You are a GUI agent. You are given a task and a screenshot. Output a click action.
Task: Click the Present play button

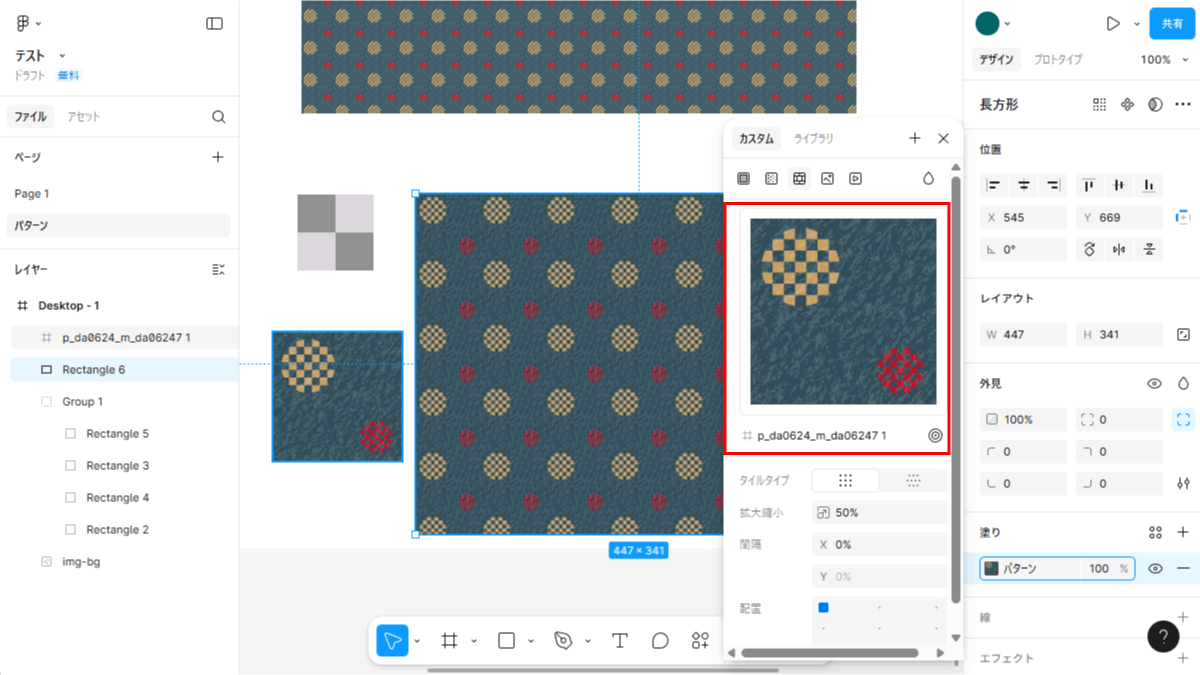pyautogui.click(x=1113, y=23)
